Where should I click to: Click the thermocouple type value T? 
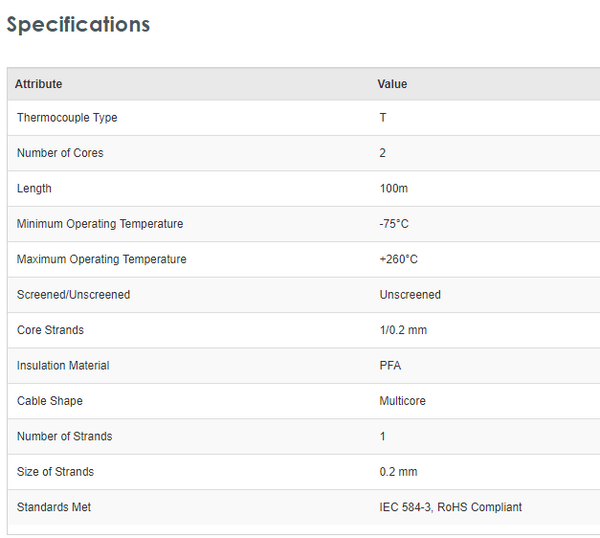click(383, 118)
